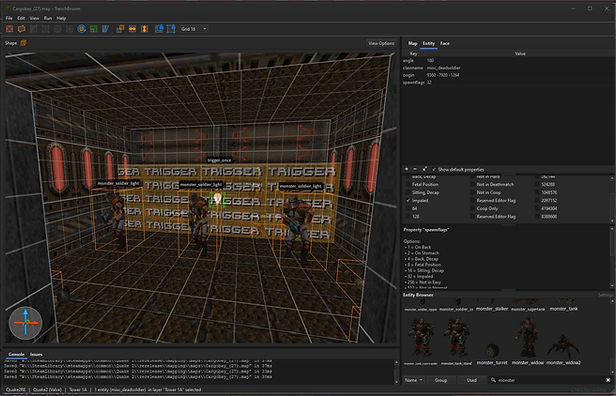
Task: Toggle the Used filter button
Action: [472, 380]
